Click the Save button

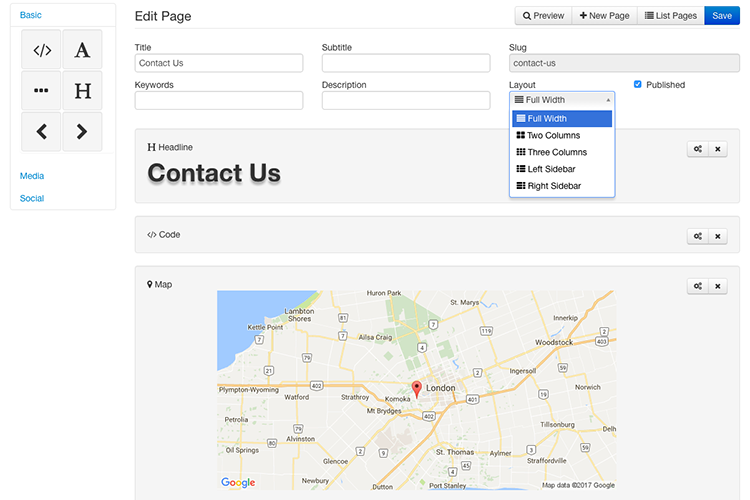(721, 16)
